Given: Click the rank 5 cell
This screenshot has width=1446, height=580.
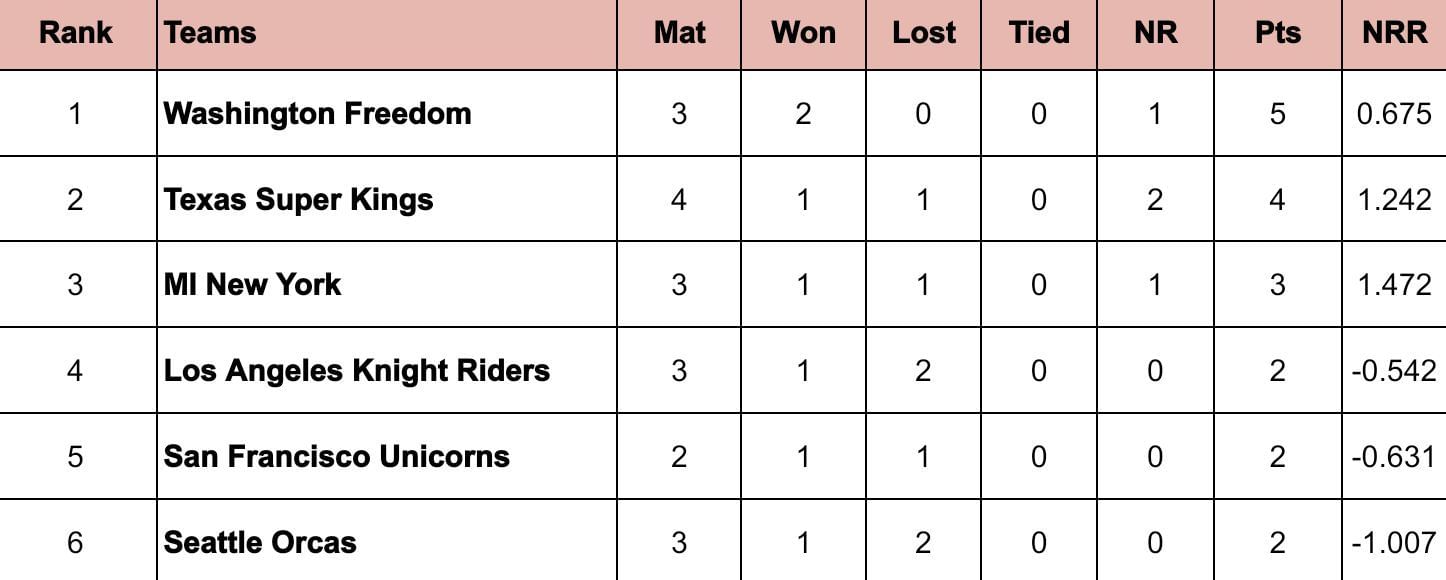Looking at the screenshot, I should [75, 457].
